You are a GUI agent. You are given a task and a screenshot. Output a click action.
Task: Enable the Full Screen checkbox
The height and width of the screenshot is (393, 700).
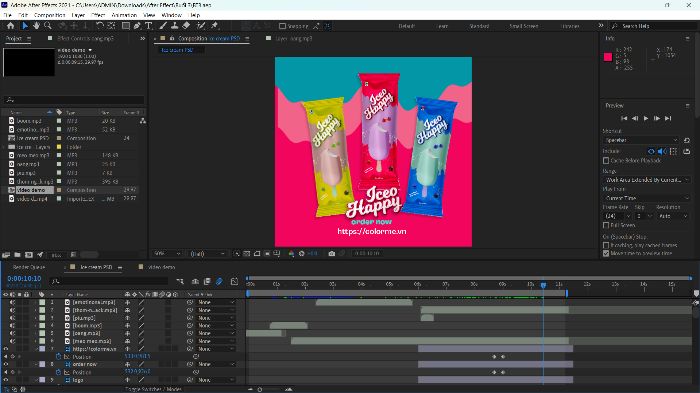click(x=606, y=225)
